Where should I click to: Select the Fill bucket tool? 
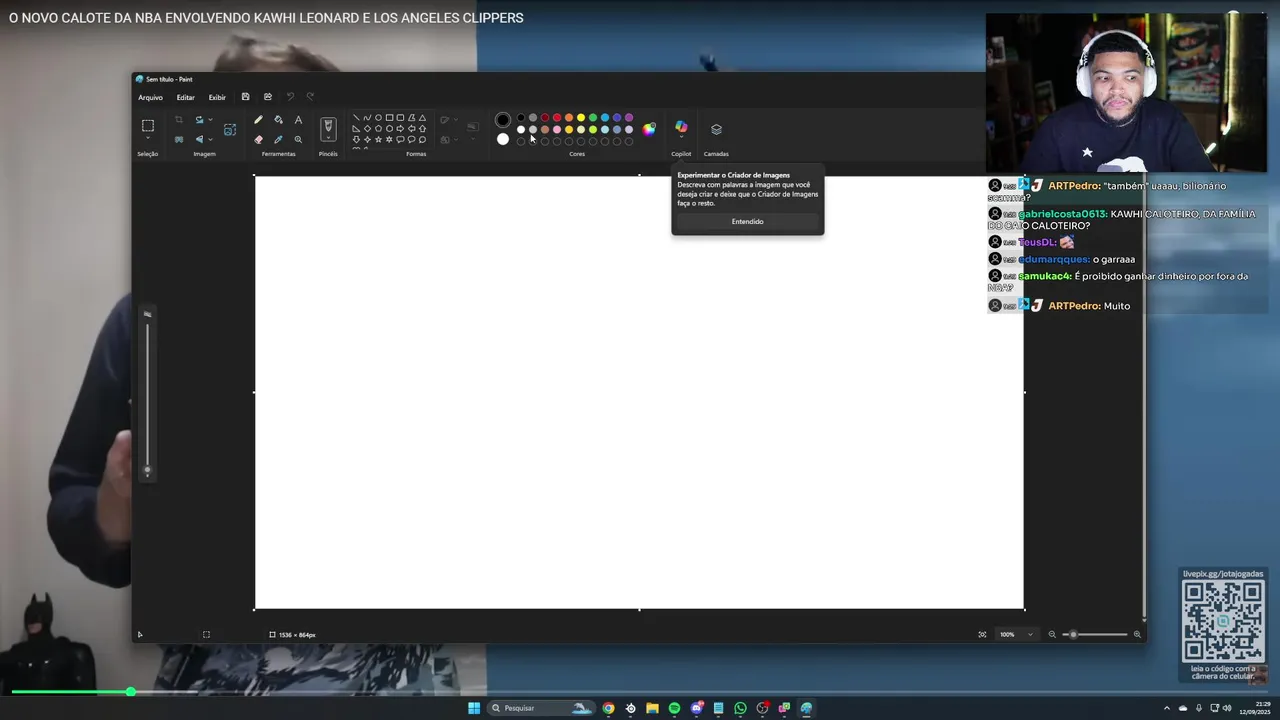pyautogui.click(x=278, y=119)
